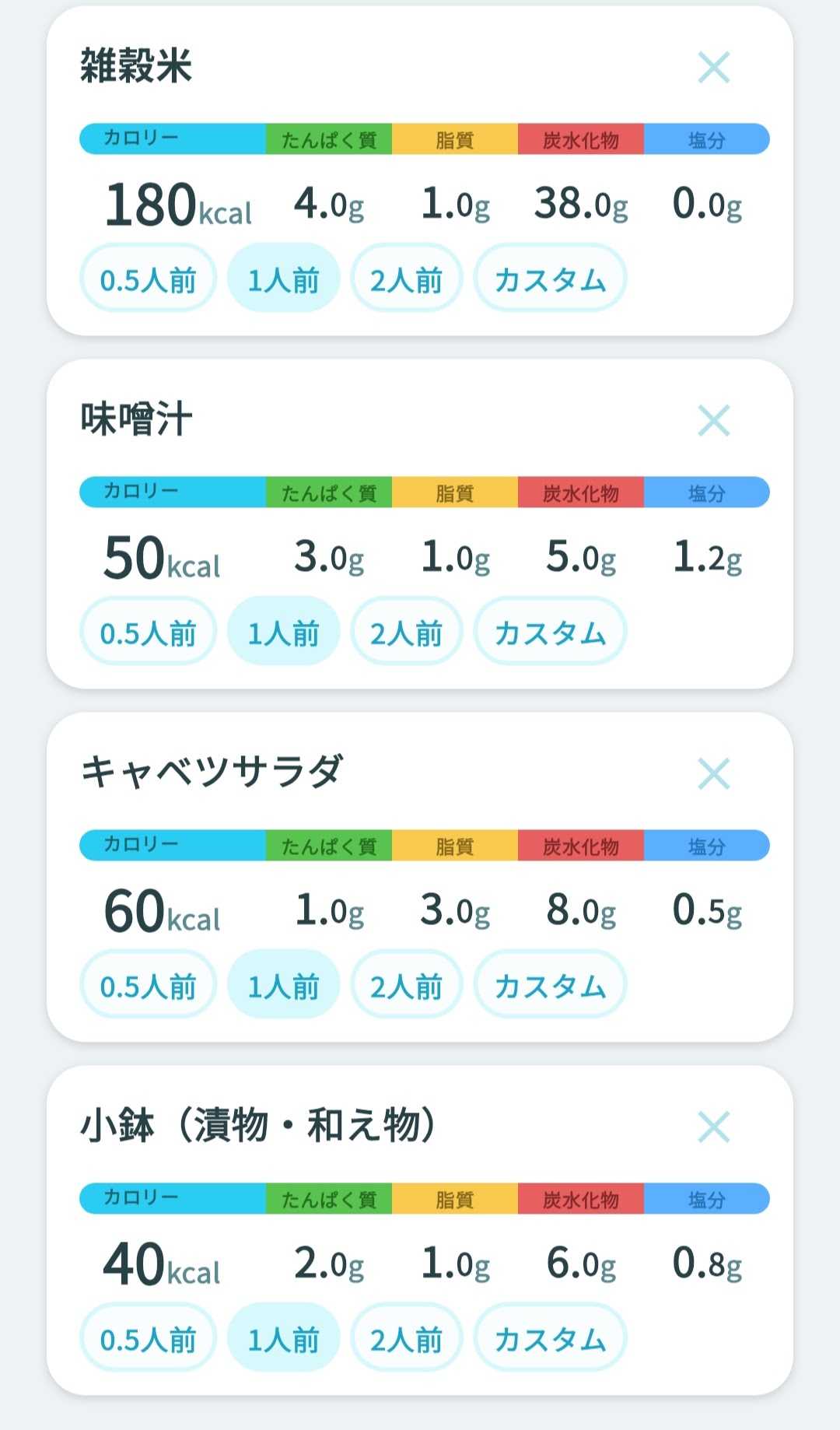Delete 小鉢（漬物・和え物） using its X icon
The height and width of the screenshot is (1430, 840).
point(713,1127)
